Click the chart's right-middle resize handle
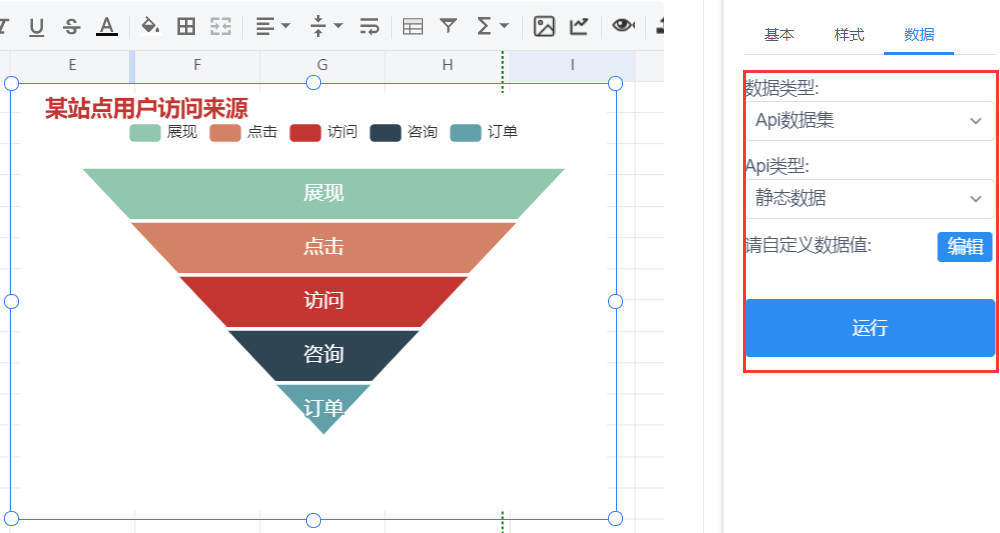This screenshot has height=533, width=1000. point(615,302)
